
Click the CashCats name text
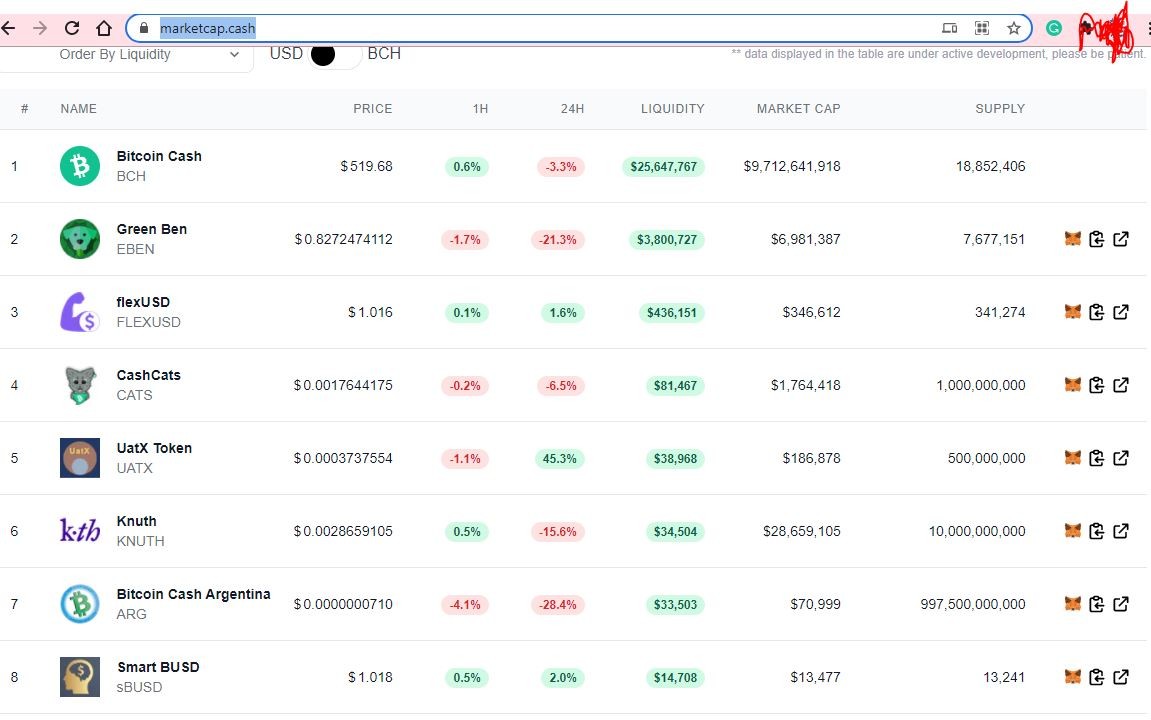coord(148,375)
